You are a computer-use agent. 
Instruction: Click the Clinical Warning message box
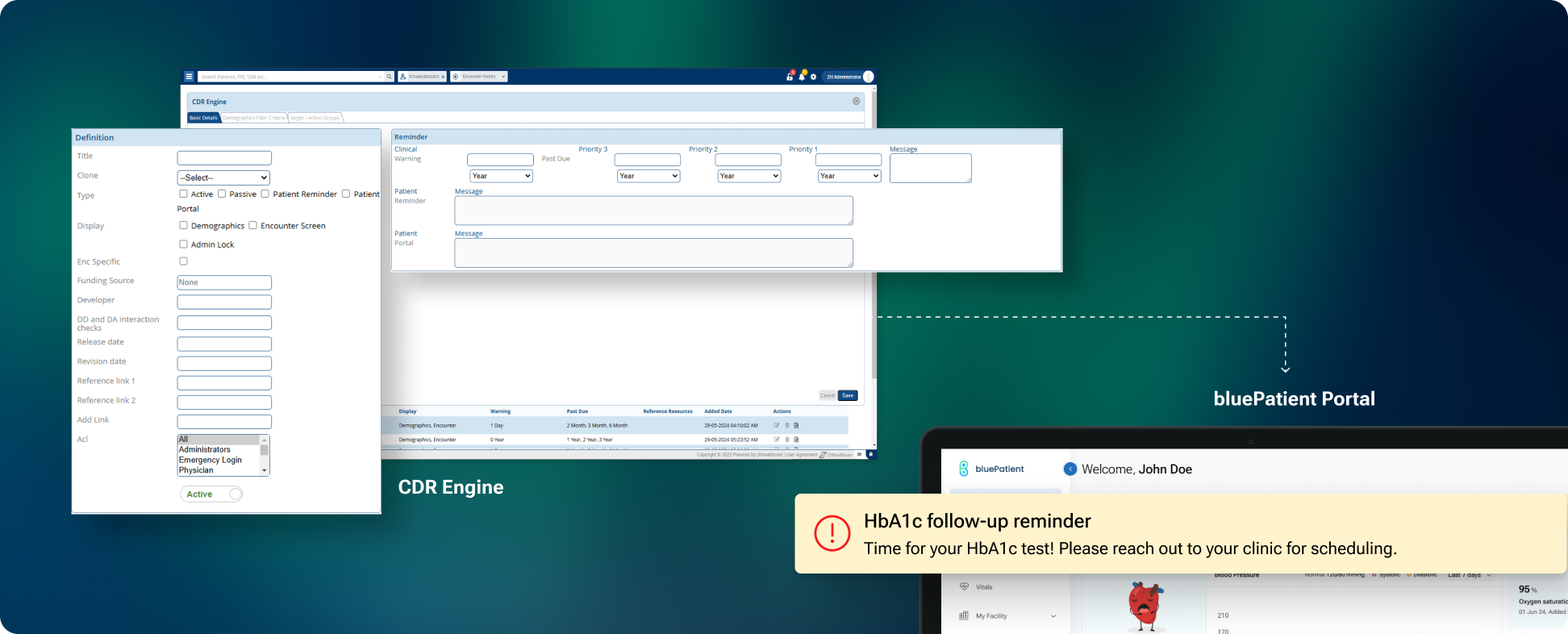[931, 168]
